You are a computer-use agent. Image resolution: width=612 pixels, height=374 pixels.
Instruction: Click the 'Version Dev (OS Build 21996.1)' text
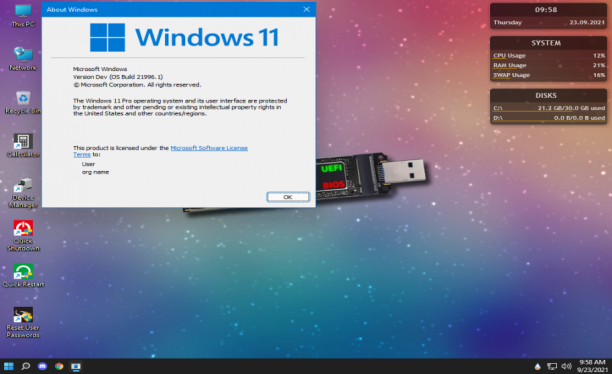point(118,77)
